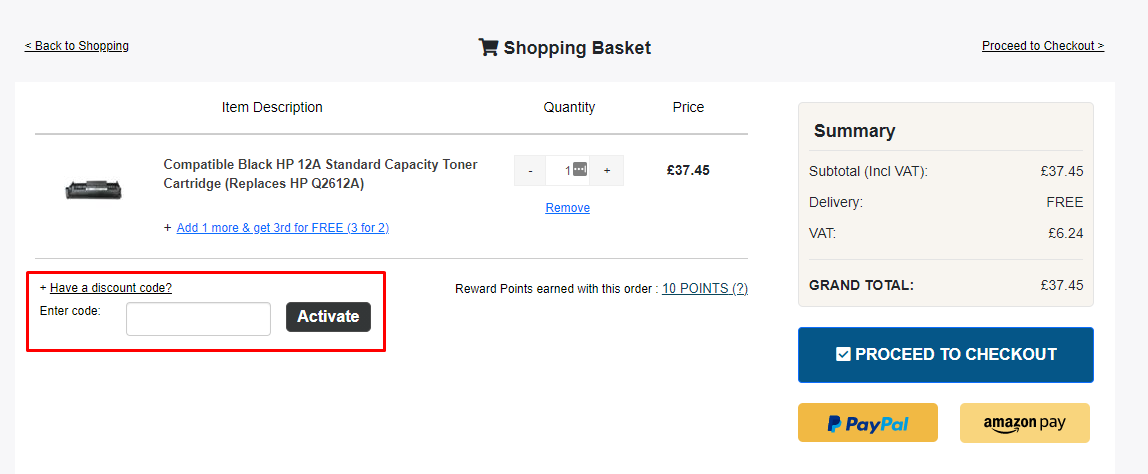Pay with the PayPal button
This screenshot has height=474, width=1148.
tap(868, 423)
